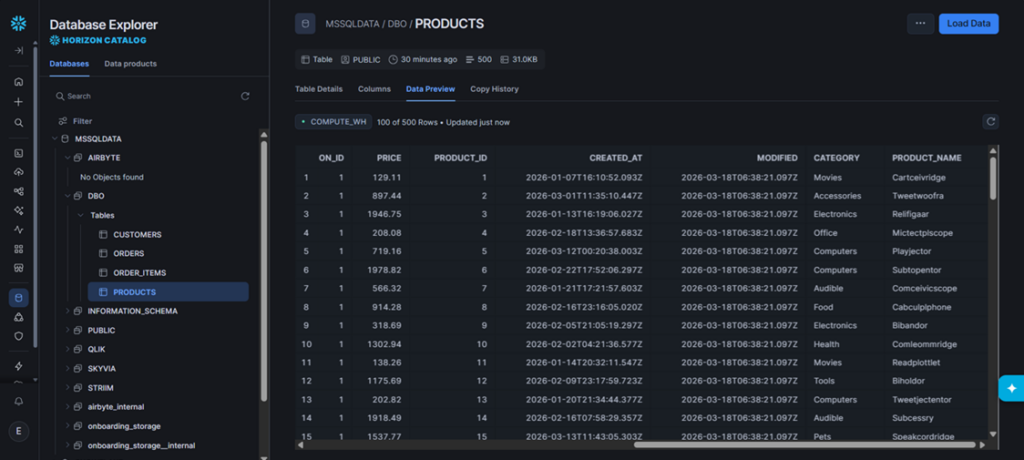This screenshot has width=1024, height=460.
Task: Click in the database Search field
Action: click(144, 96)
